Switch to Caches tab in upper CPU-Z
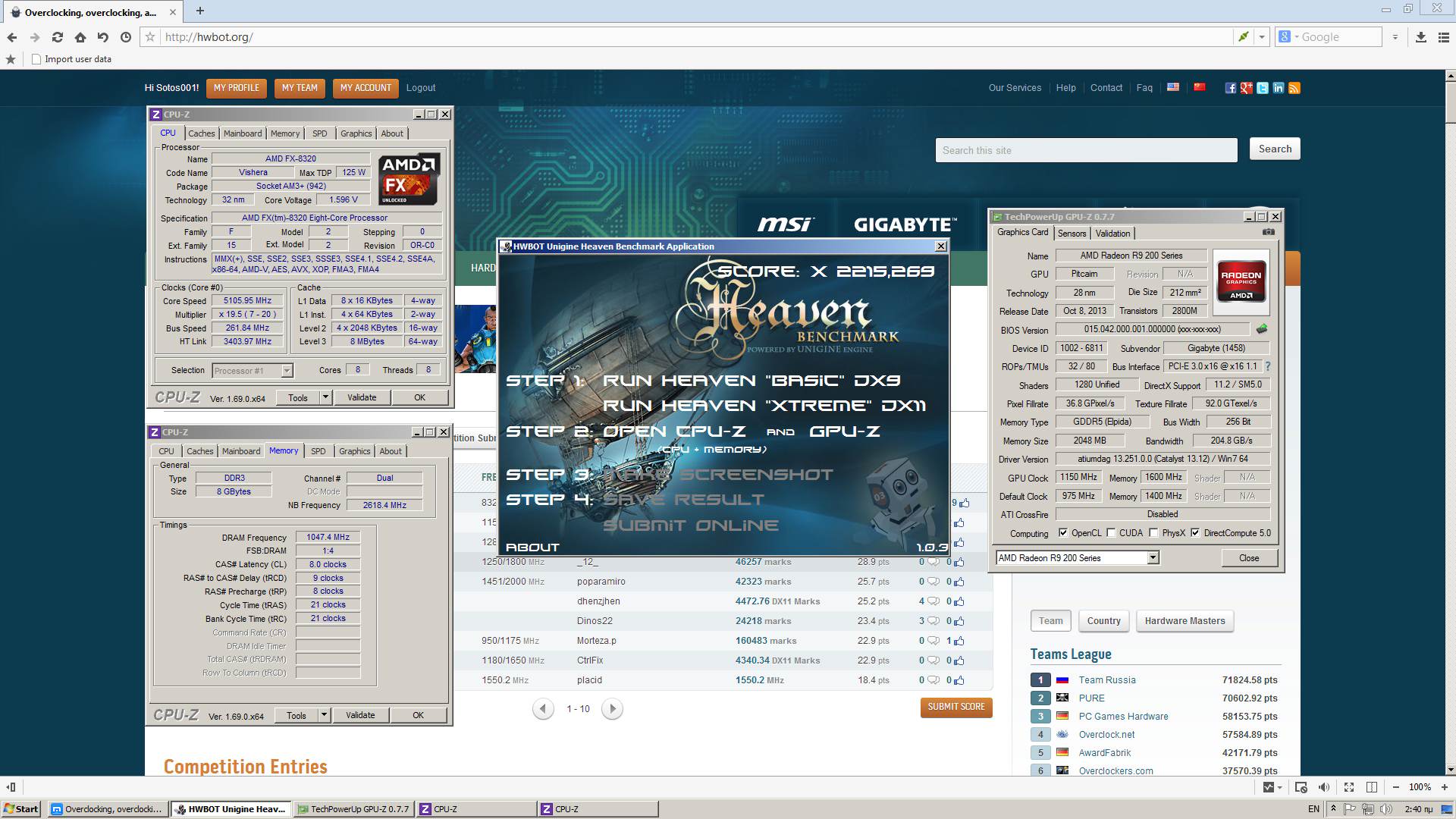The height and width of the screenshot is (819, 1456). click(x=202, y=133)
